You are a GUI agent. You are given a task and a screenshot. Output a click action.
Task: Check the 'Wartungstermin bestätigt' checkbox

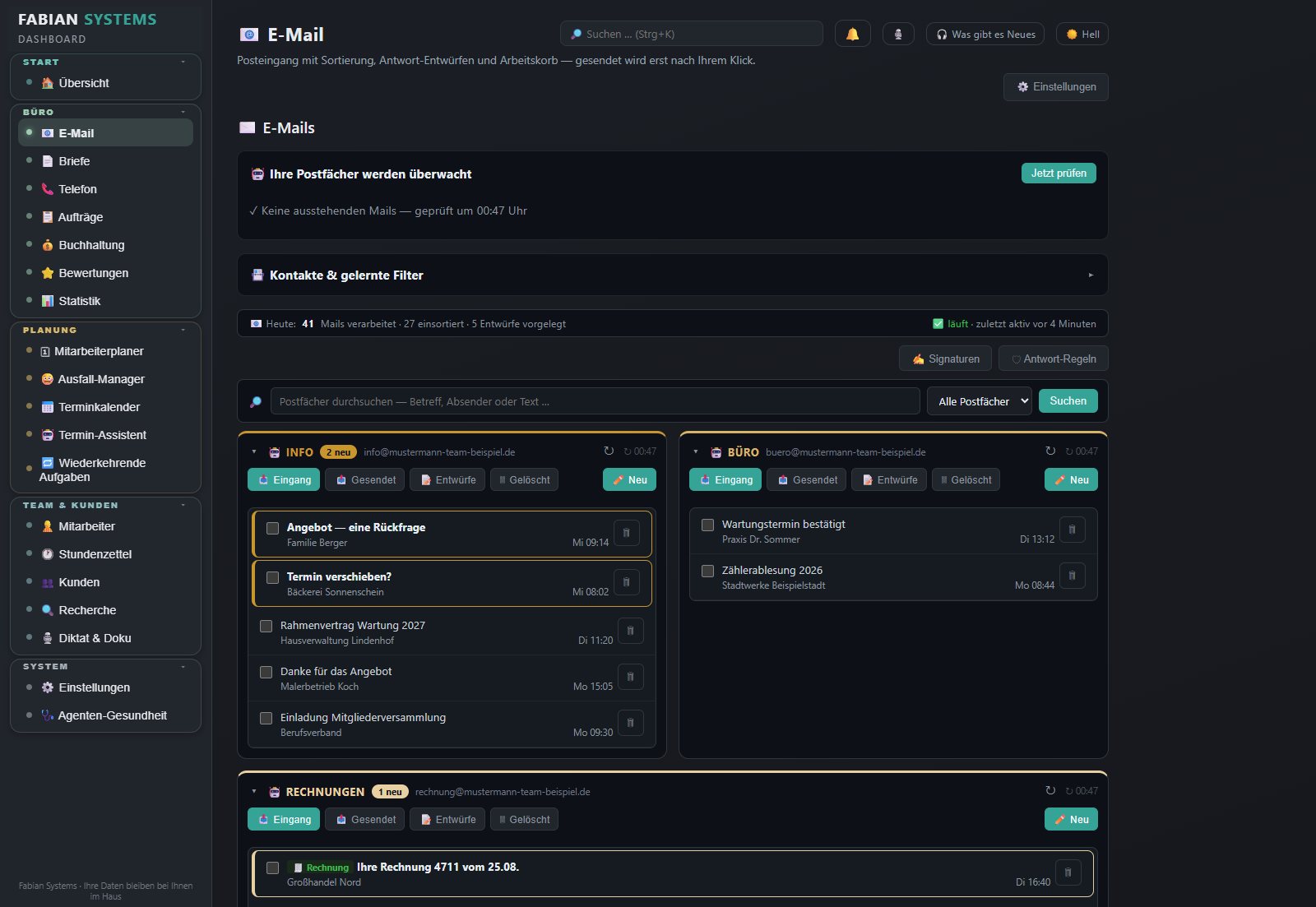pyautogui.click(x=707, y=525)
